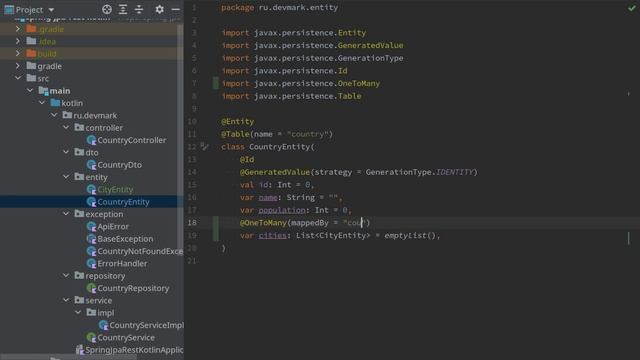The height and width of the screenshot is (360, 640).
Task: Click the interface icon beside CountryService
Action: [91, 338]
